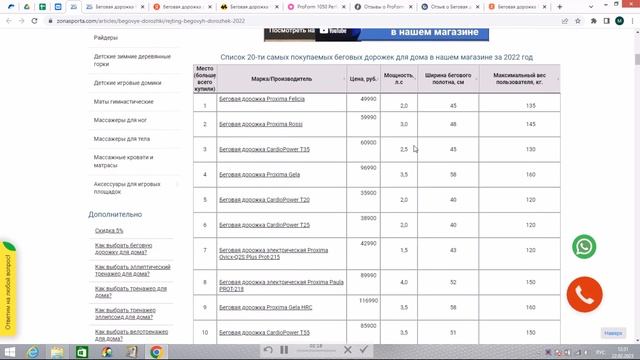Open the Маты гимнастические category
Viewport: 640px width, 360px height.
tap(124, 102)
